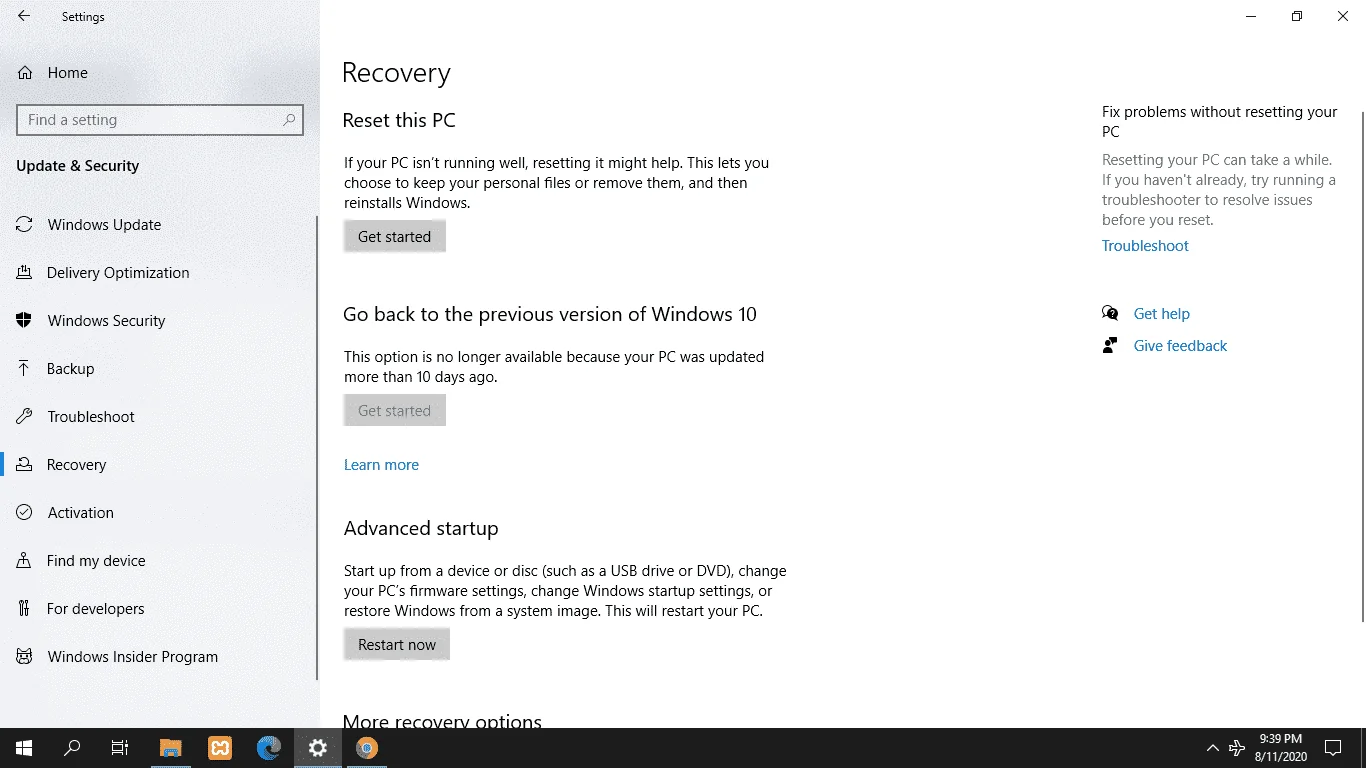
Task: Open the Windows Start menu
Action: click(24, 748)
